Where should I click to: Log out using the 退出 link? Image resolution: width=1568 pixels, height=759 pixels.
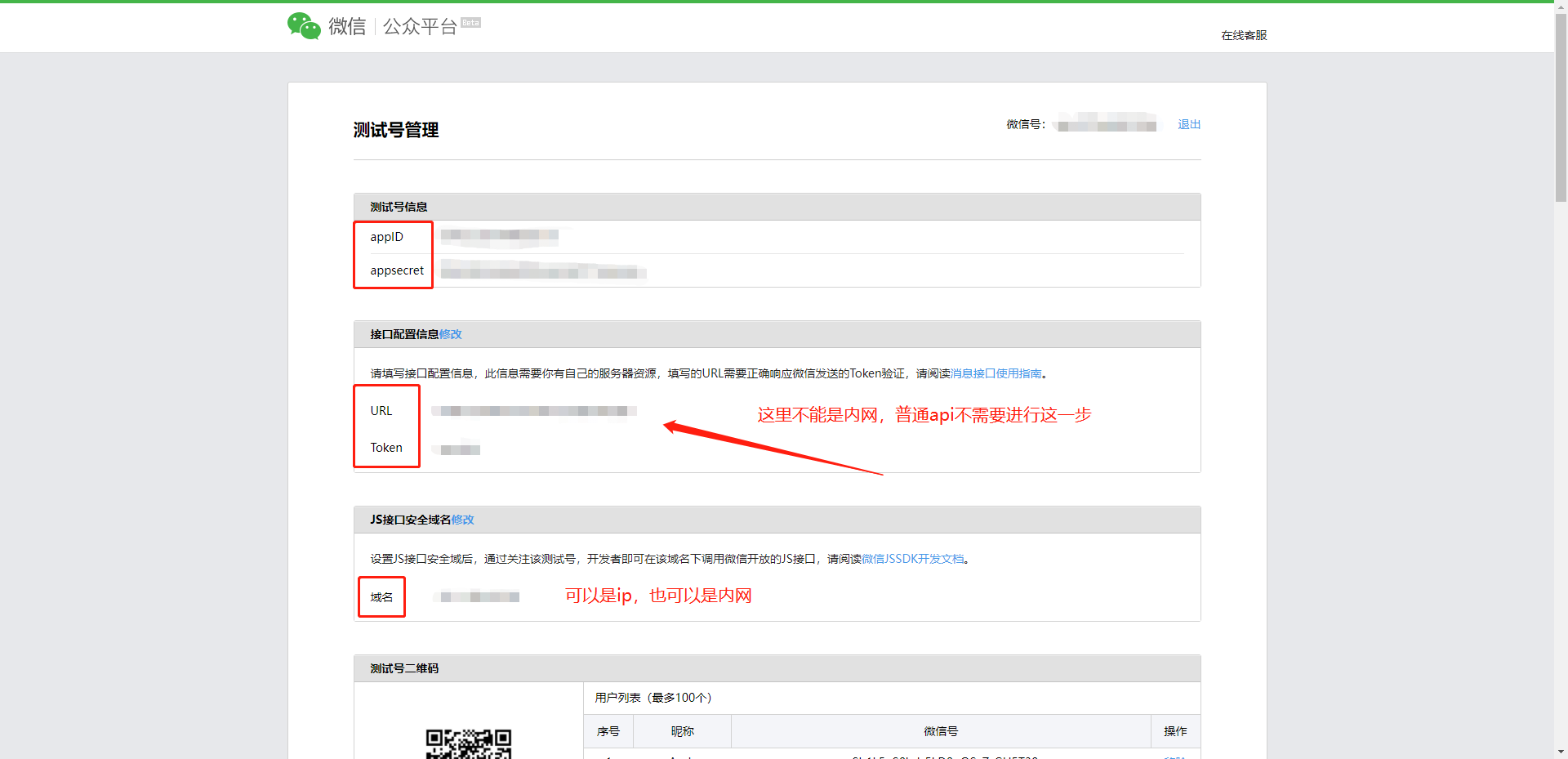1189,124
